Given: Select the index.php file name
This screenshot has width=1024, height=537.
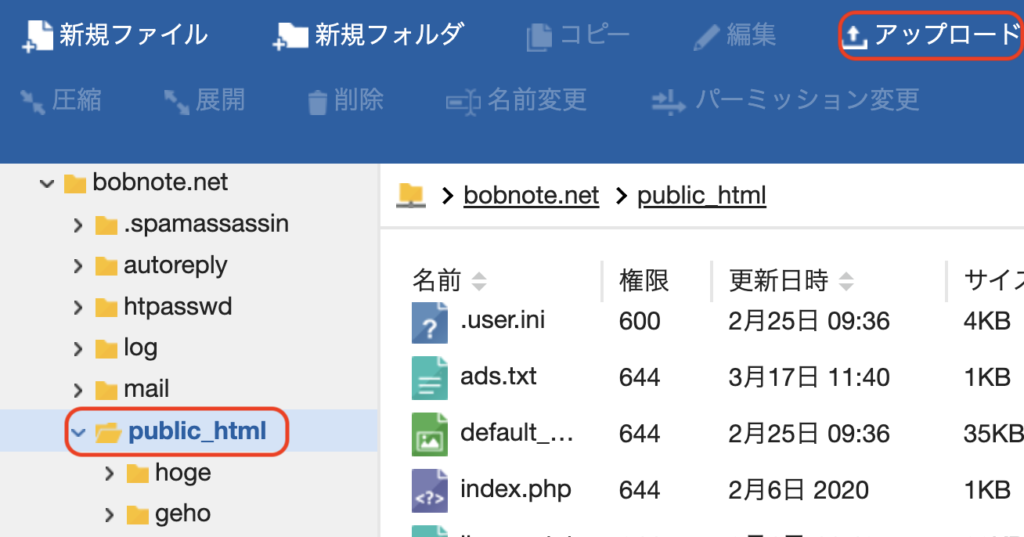Looking at the screenshot, I should pyautogui.click(x=515, y=489).
